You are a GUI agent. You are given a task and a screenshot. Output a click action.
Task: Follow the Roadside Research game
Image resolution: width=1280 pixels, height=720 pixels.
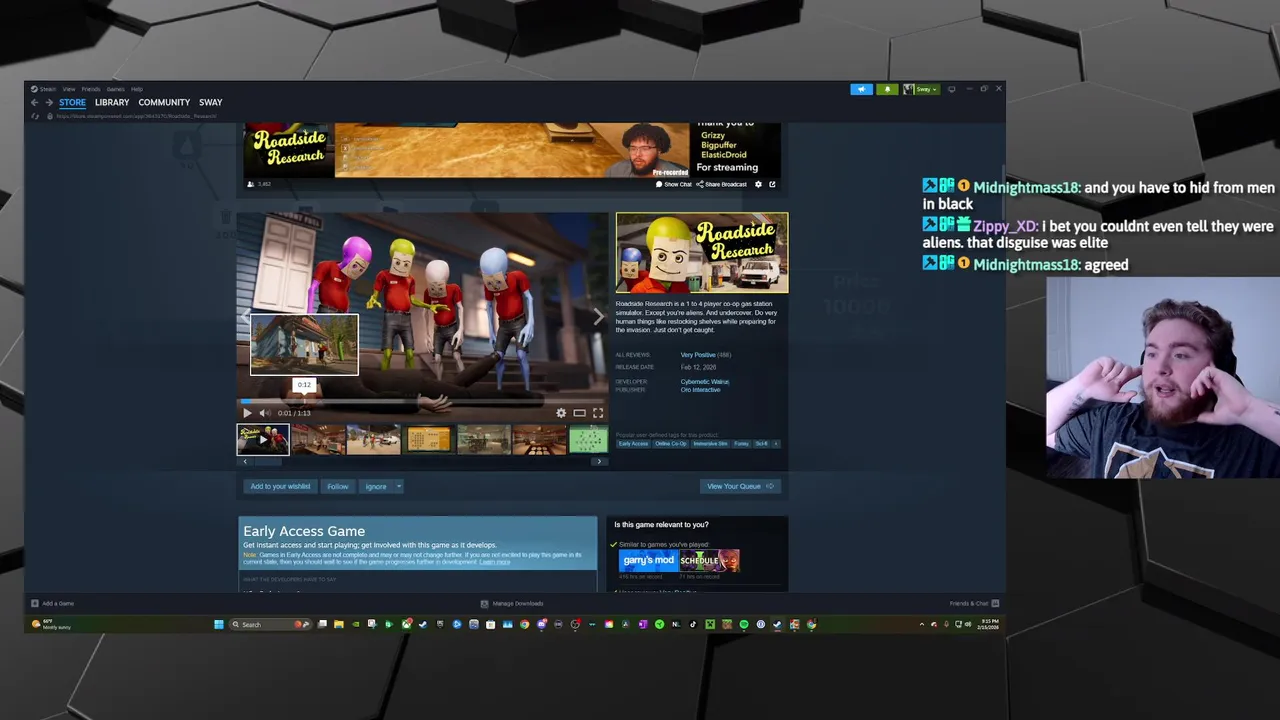(x=338, y=486)
